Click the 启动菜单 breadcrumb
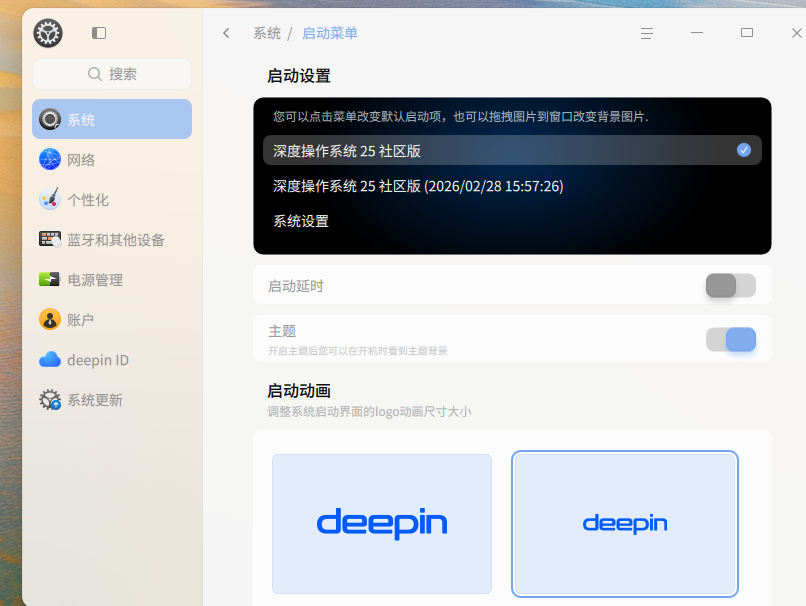The width and height of the screenshot is (806, 606). tap(329, 33)
